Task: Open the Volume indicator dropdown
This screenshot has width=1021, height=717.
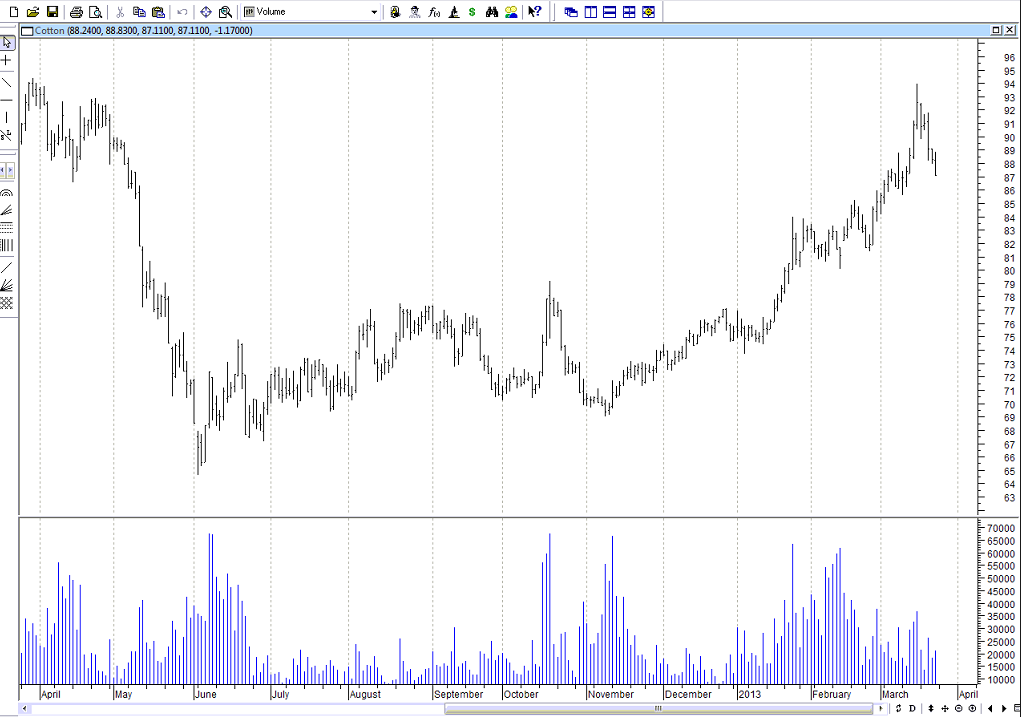Action: tap(374, 12)
